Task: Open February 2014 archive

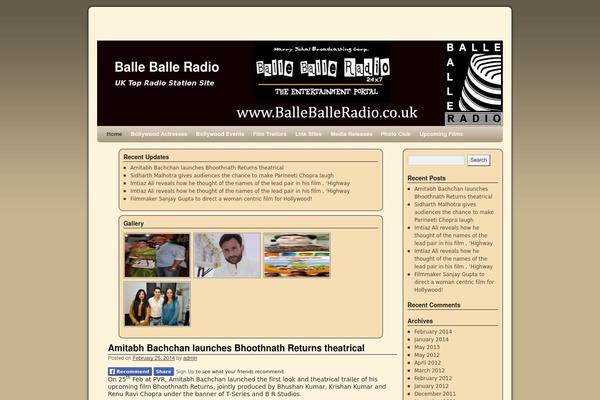Action: coord(433,332)
